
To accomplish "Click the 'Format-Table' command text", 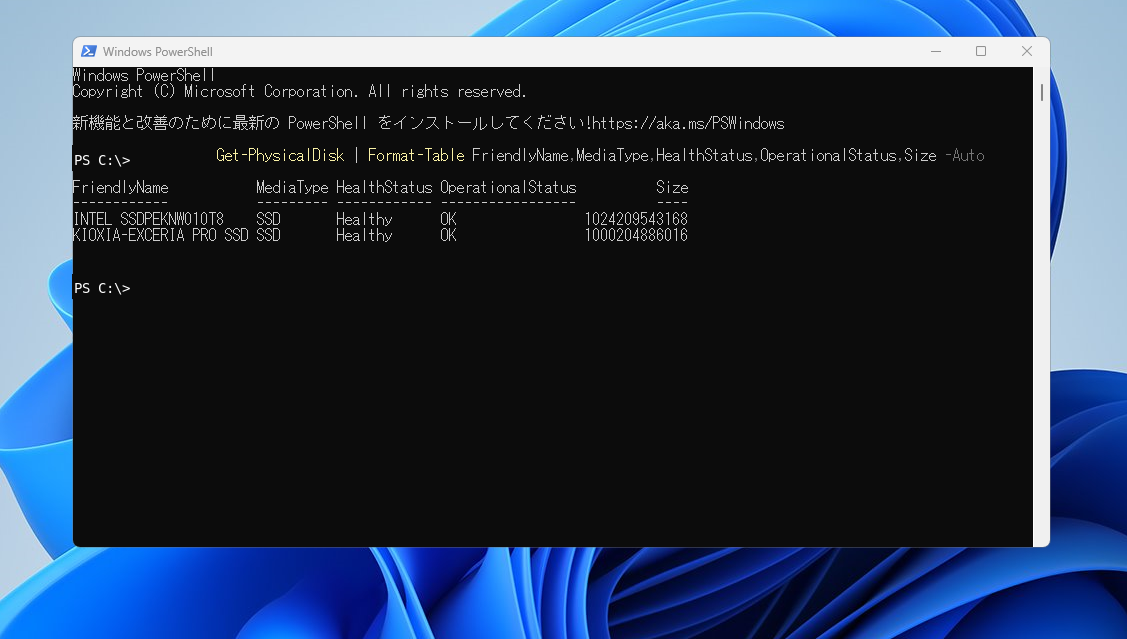I will tap(415, 155).
